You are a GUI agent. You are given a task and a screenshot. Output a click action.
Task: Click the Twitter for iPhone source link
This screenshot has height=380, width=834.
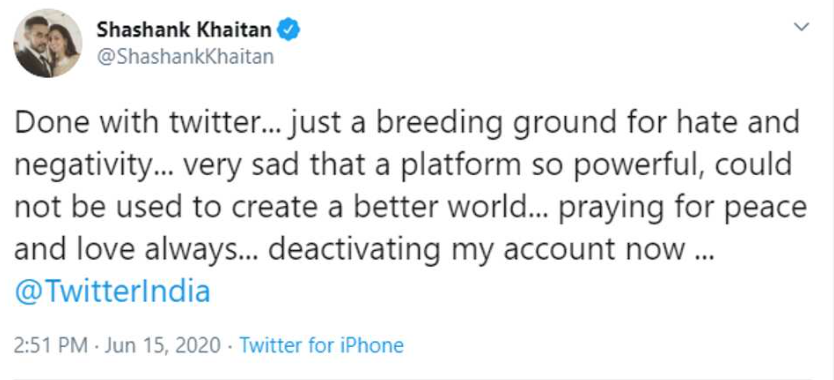pyautogui.click(x=321, y=345)
